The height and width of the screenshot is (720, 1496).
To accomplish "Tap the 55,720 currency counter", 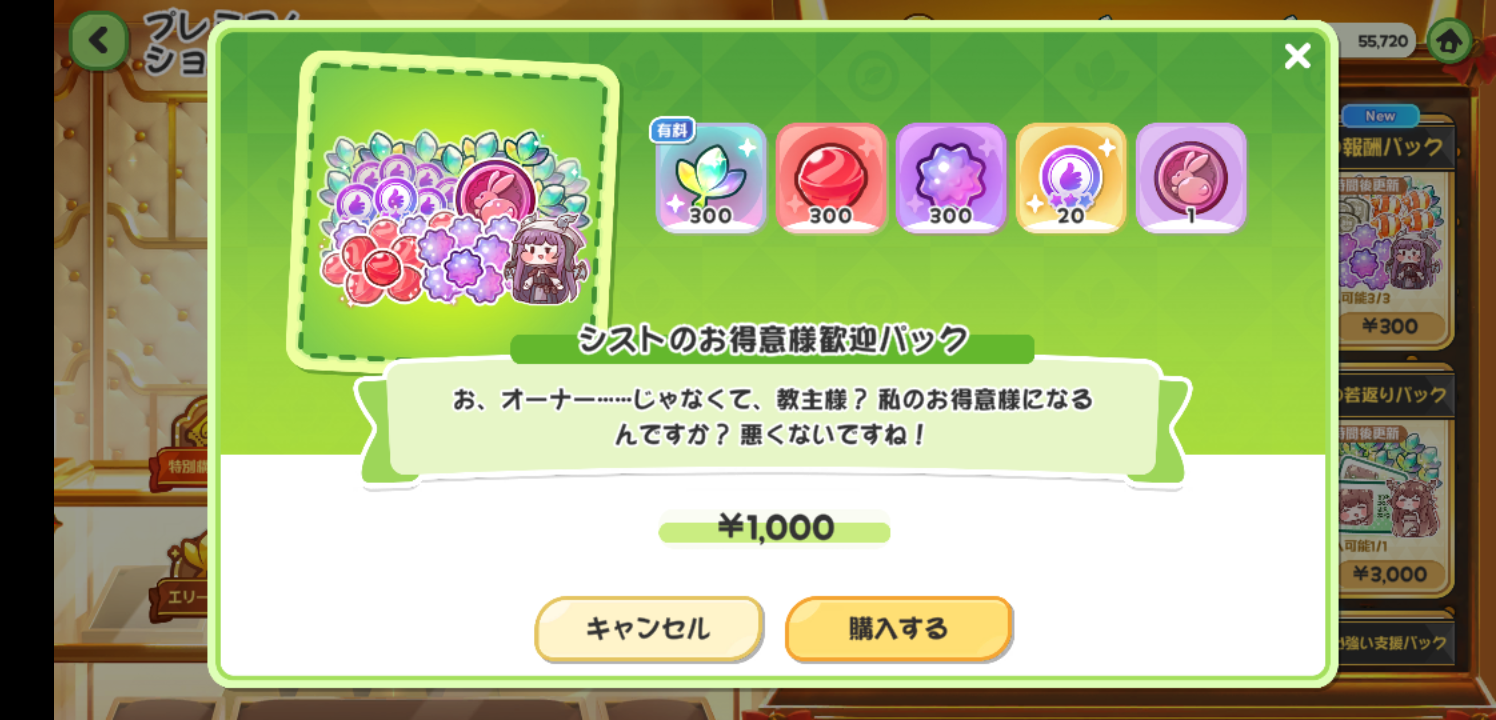I will pyautogui.click(x=1384, y=41).
